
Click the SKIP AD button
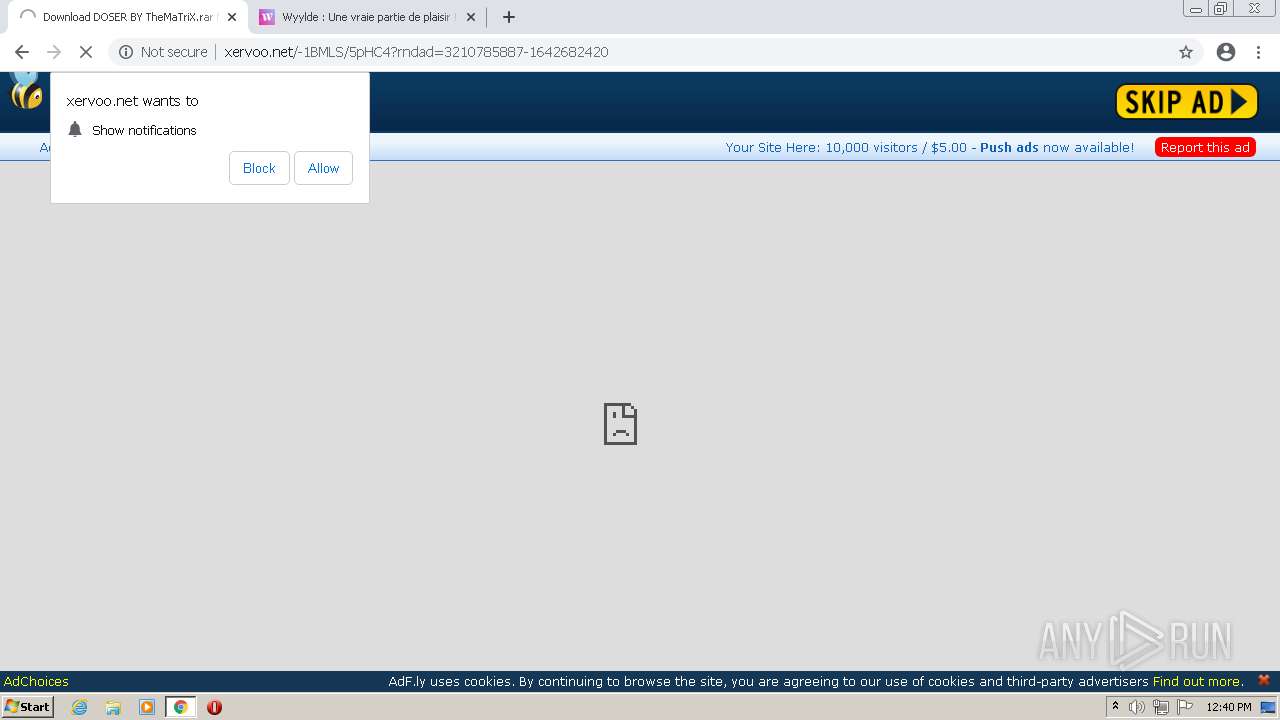(1186, 101)
